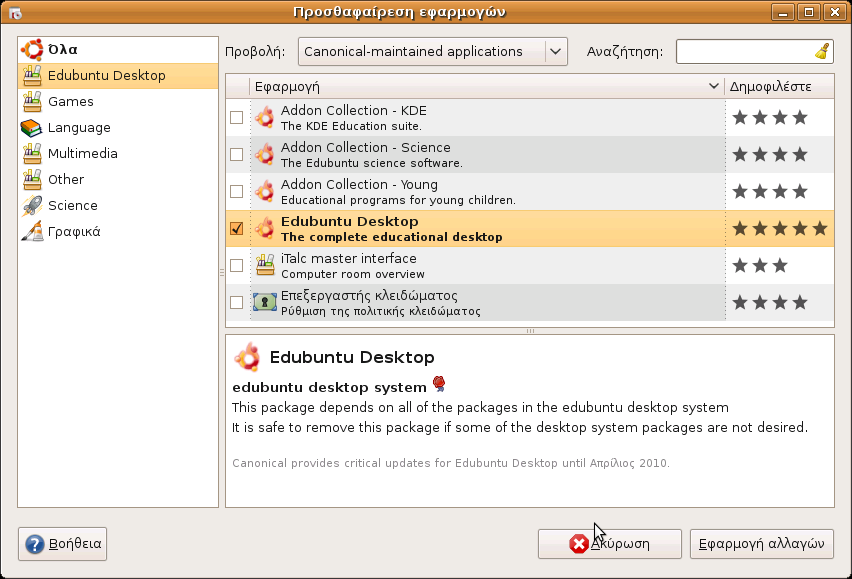Select the Other category

[118, 180]
